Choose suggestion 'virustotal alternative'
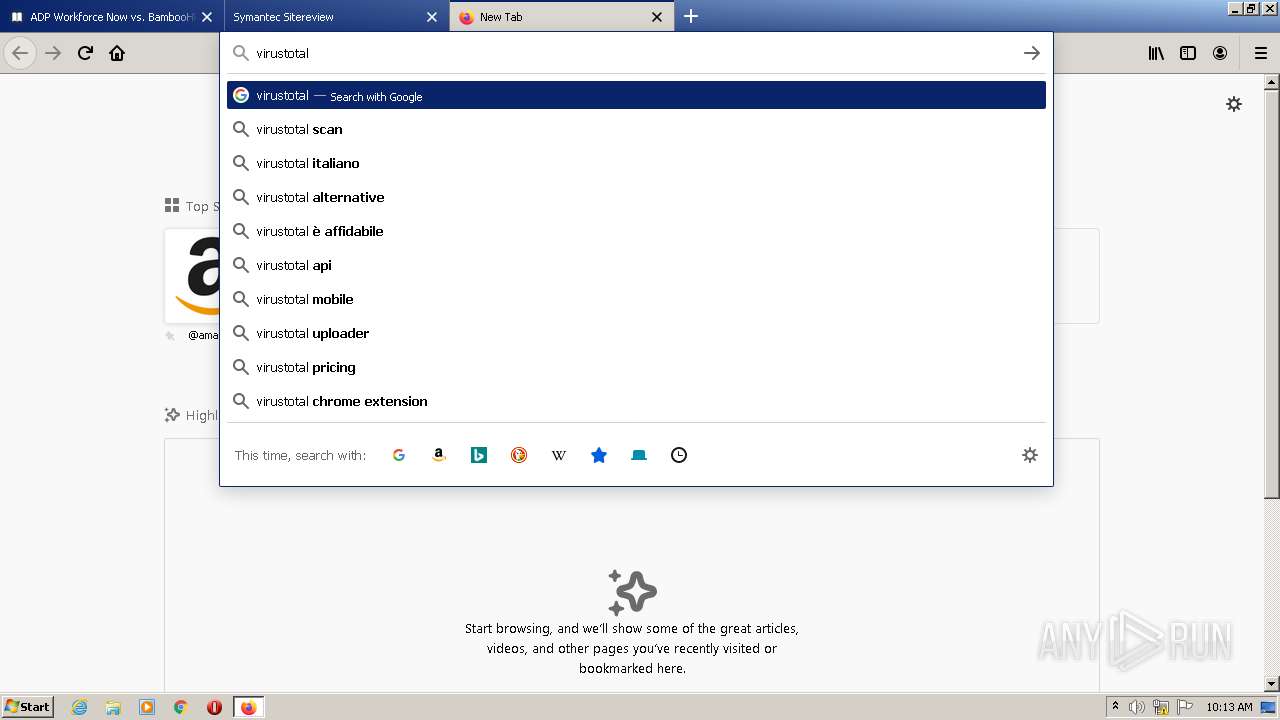The height and width of the screenshot is (720, 1280). tap(636, 197)
